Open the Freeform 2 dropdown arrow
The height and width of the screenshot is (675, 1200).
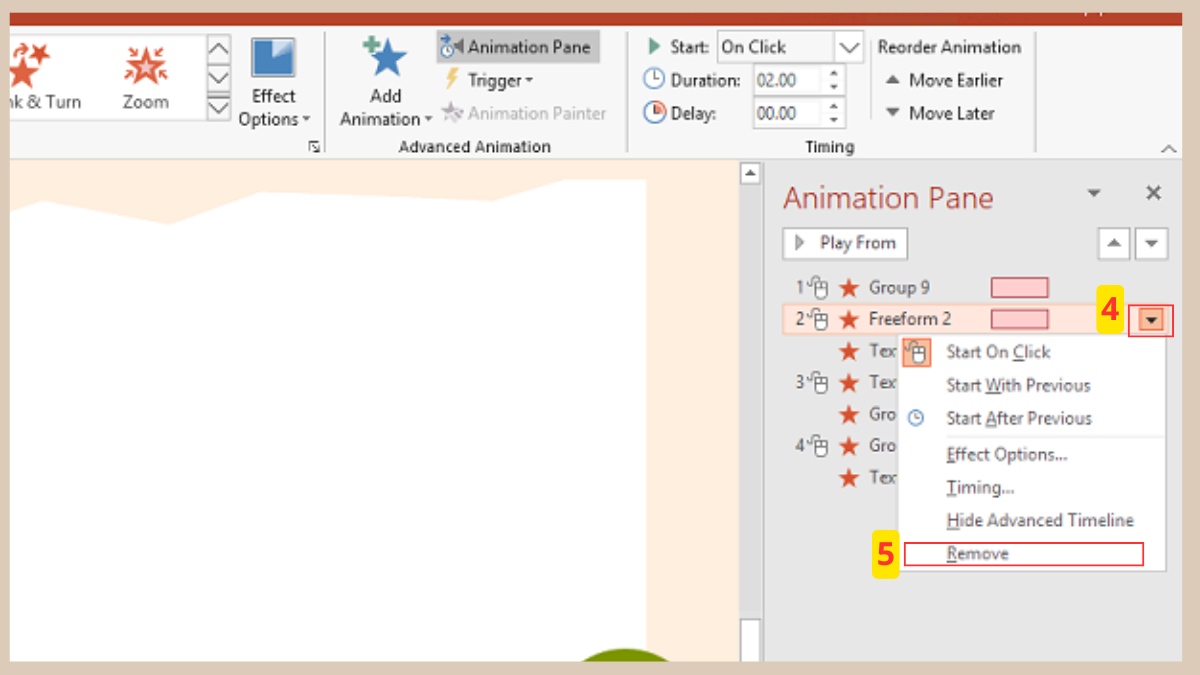[1152, 319]
